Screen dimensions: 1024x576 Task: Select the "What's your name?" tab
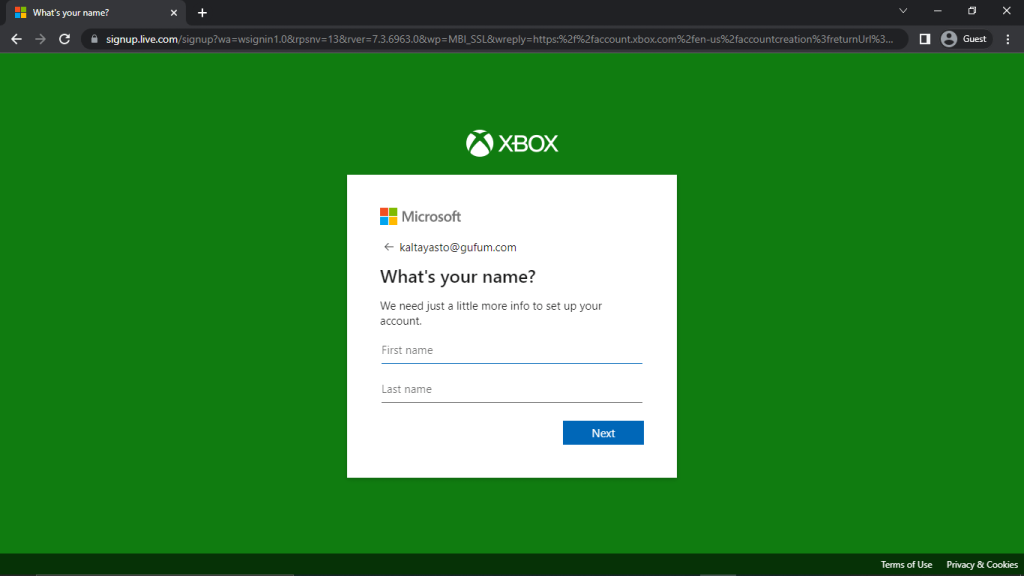[95, 12]
